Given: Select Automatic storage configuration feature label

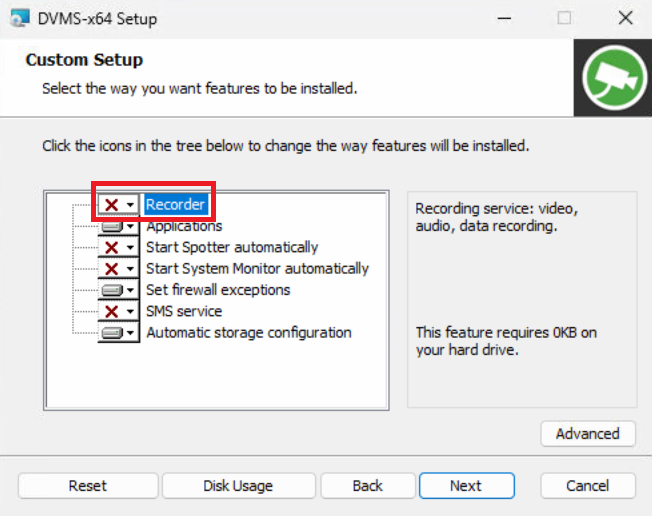Looking at the screenshot, I should (x=249, y=333).
